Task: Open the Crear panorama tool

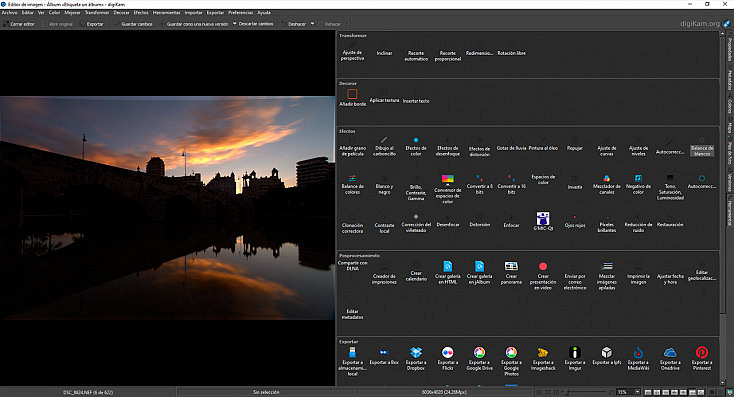Action: [511, 273]
